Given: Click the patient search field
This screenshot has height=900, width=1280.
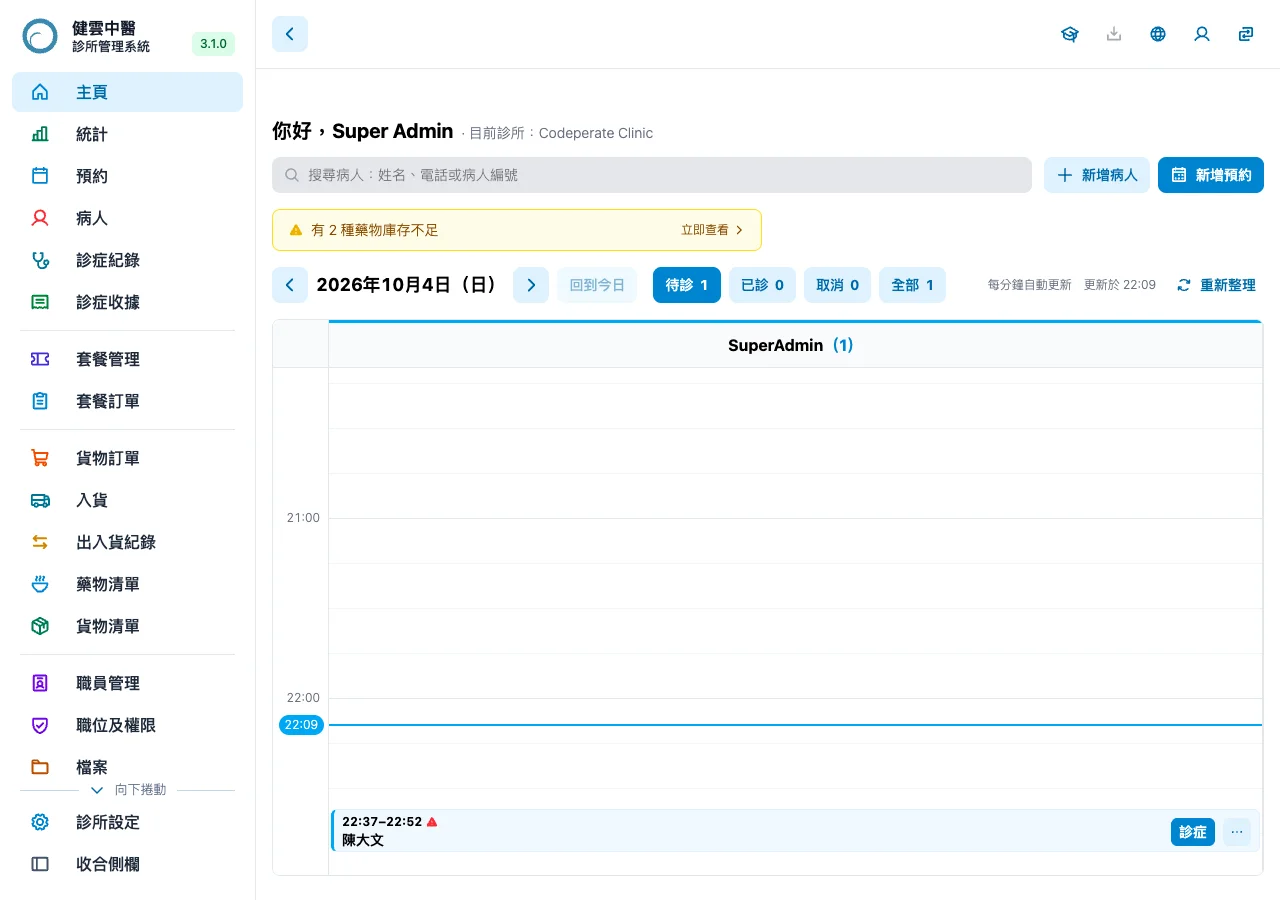Looking at the screenshot, I should tap(652, 175).
